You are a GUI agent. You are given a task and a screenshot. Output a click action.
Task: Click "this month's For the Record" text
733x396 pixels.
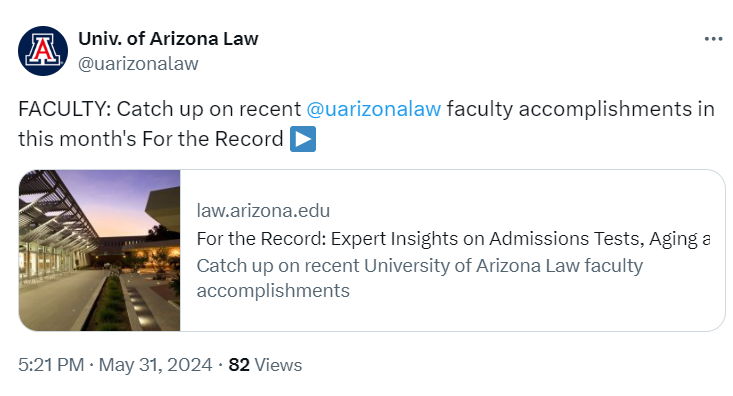click(151, 139)
